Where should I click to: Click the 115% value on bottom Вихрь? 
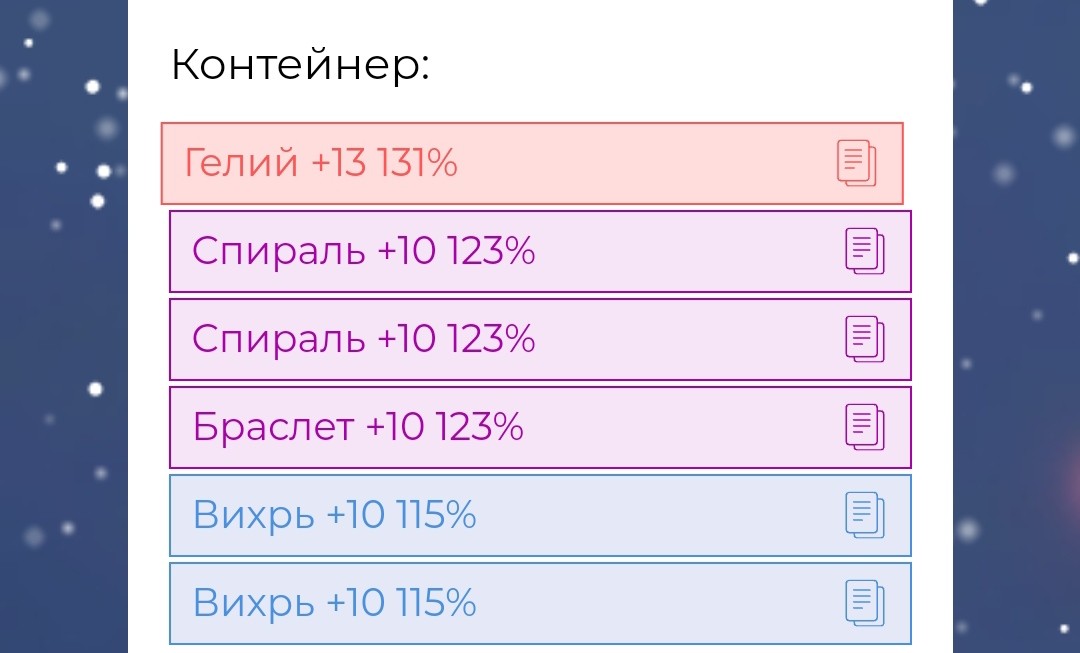(435, 603)
